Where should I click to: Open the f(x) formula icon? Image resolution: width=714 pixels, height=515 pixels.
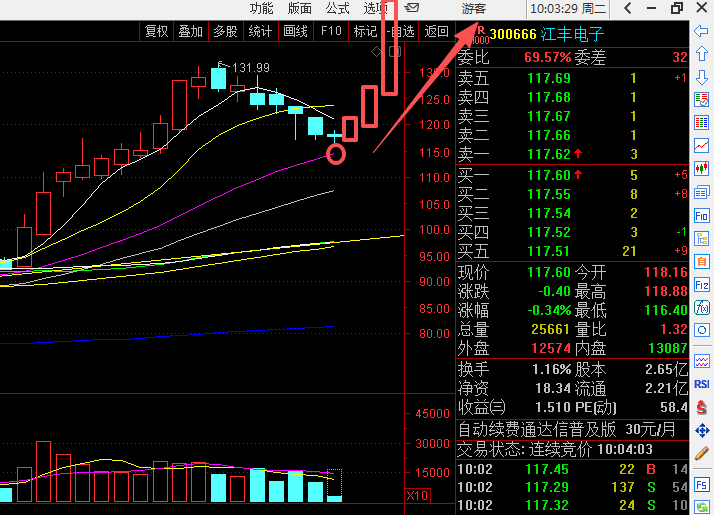(x=701, y=308)
